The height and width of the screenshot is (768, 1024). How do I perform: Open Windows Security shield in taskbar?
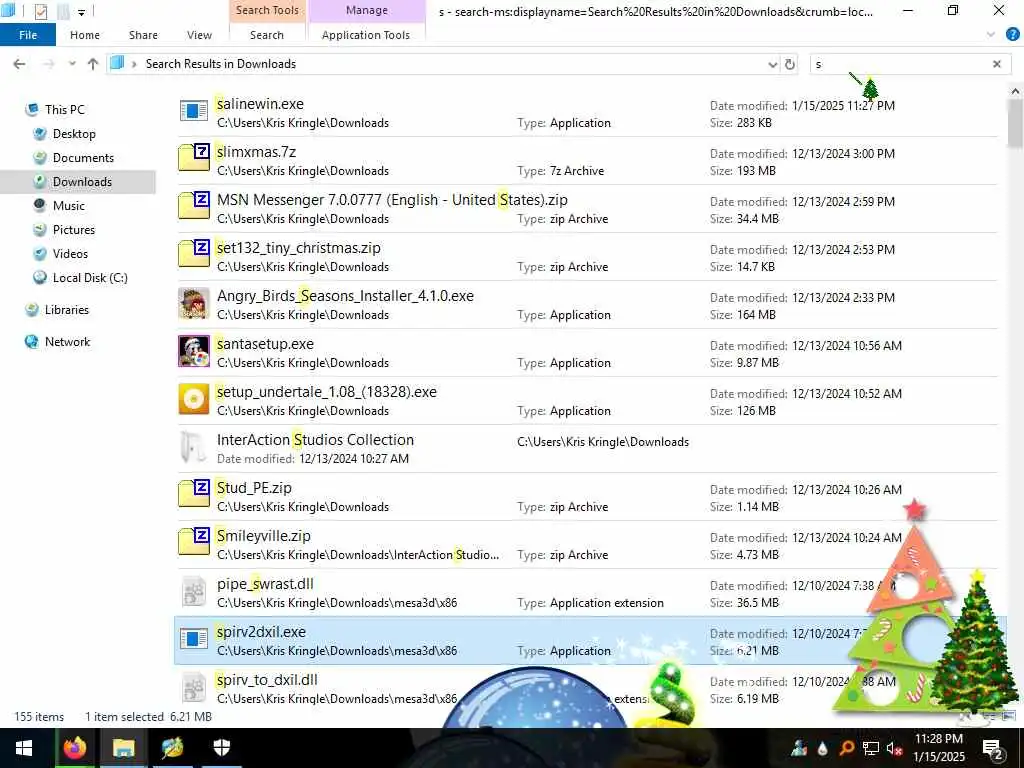[x=222, y=748]
